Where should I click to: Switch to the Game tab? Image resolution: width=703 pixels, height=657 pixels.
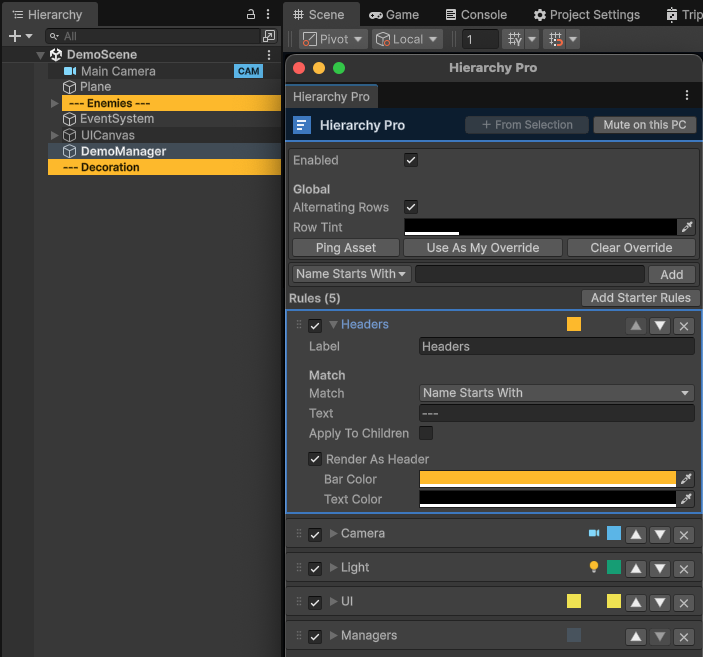pos(394,15)
